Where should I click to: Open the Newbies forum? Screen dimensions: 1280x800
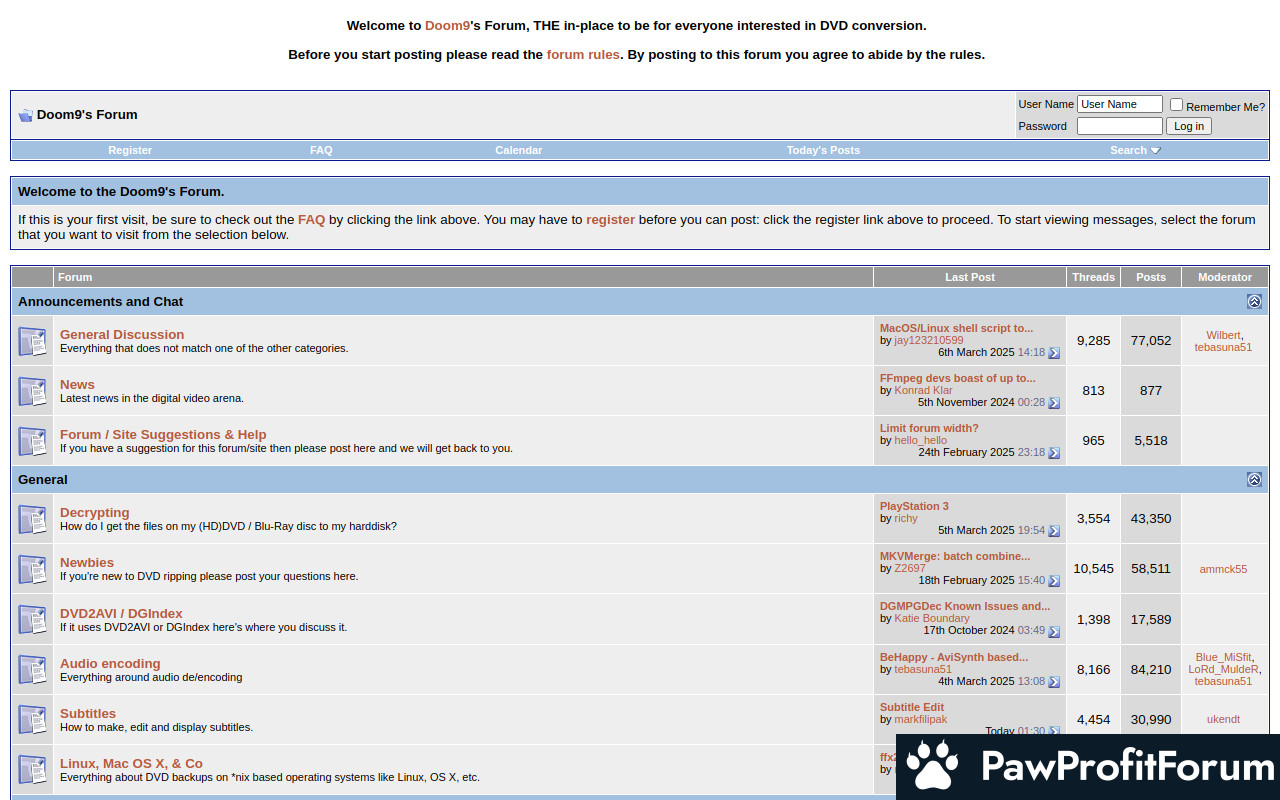(x=87, y=563)
